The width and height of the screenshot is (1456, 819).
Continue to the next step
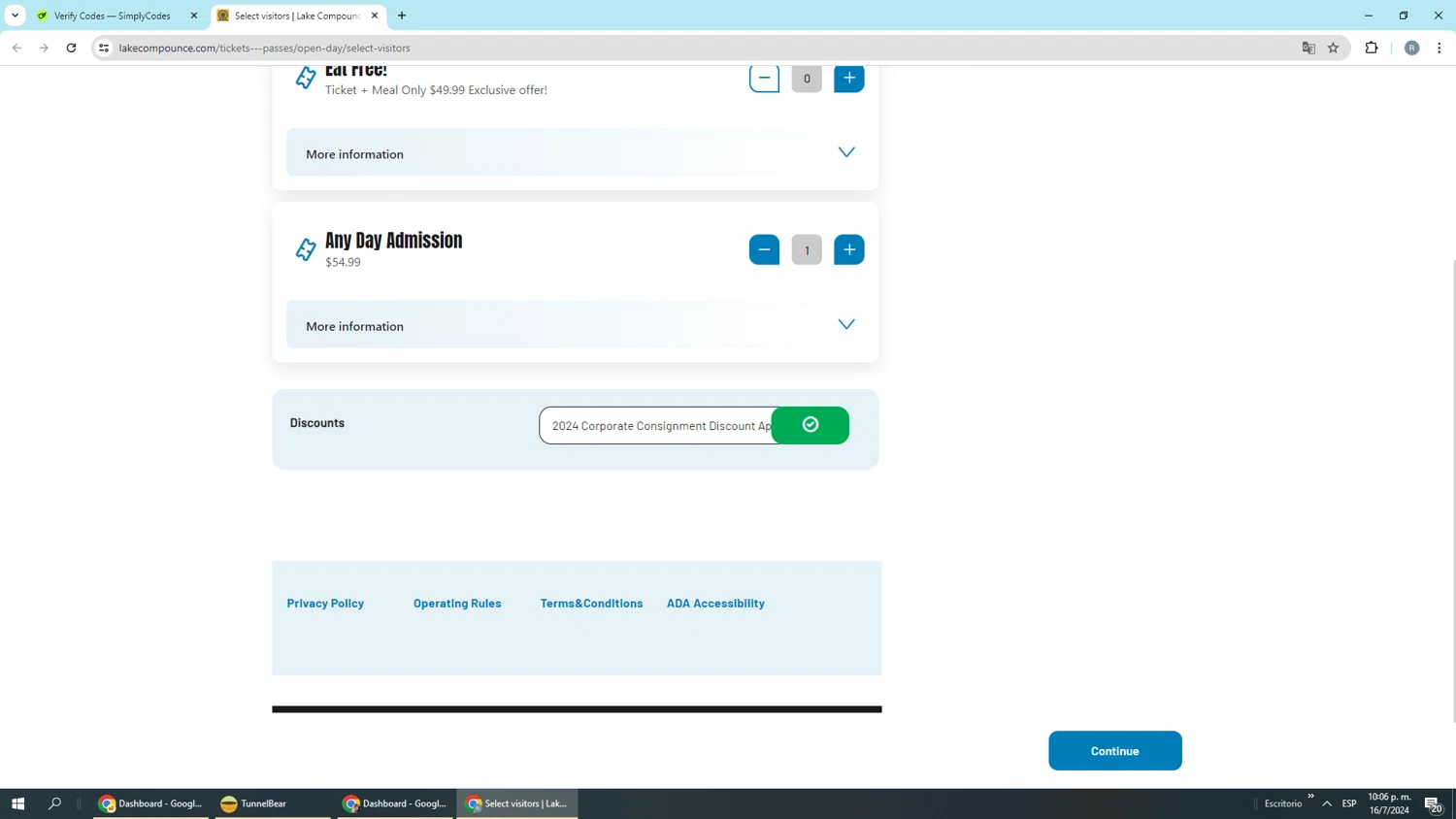pyautogui.click(x=1115, y=751)
